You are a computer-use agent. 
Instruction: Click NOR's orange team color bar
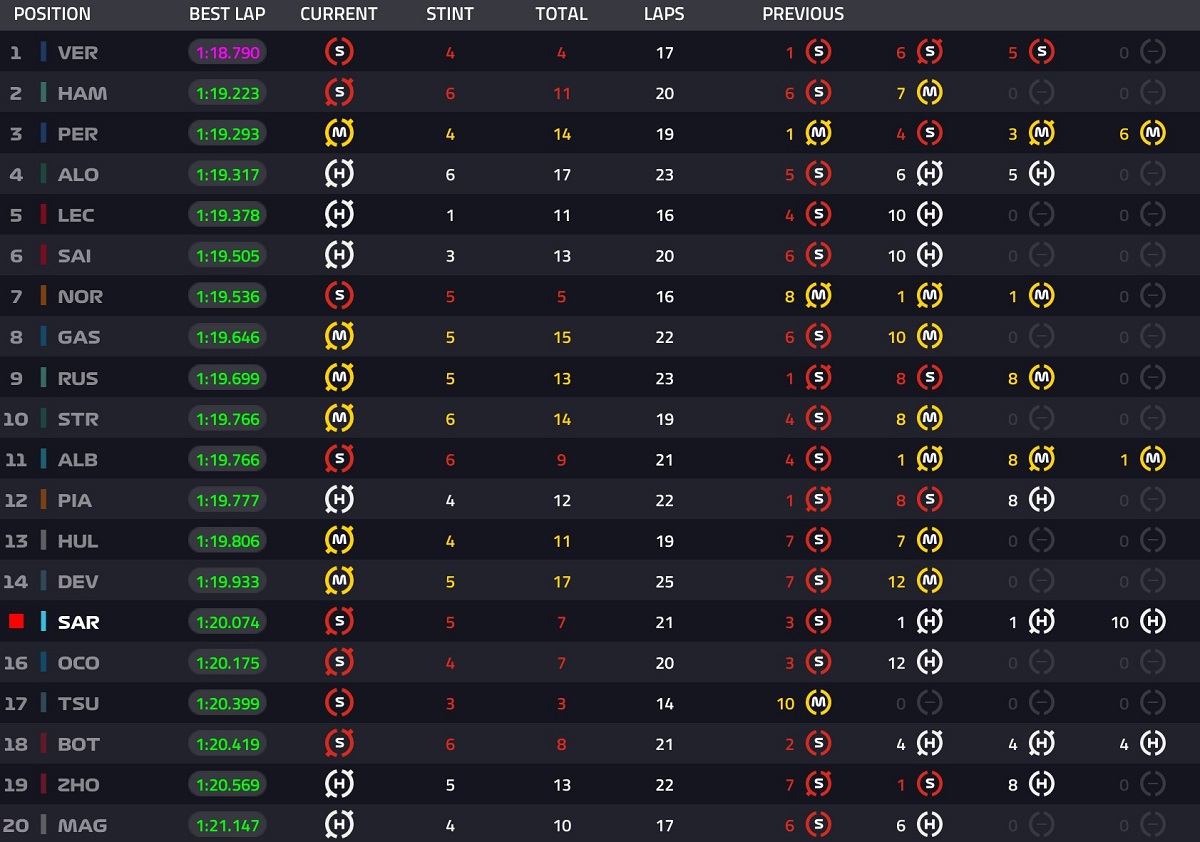click(x=43, y=296)
